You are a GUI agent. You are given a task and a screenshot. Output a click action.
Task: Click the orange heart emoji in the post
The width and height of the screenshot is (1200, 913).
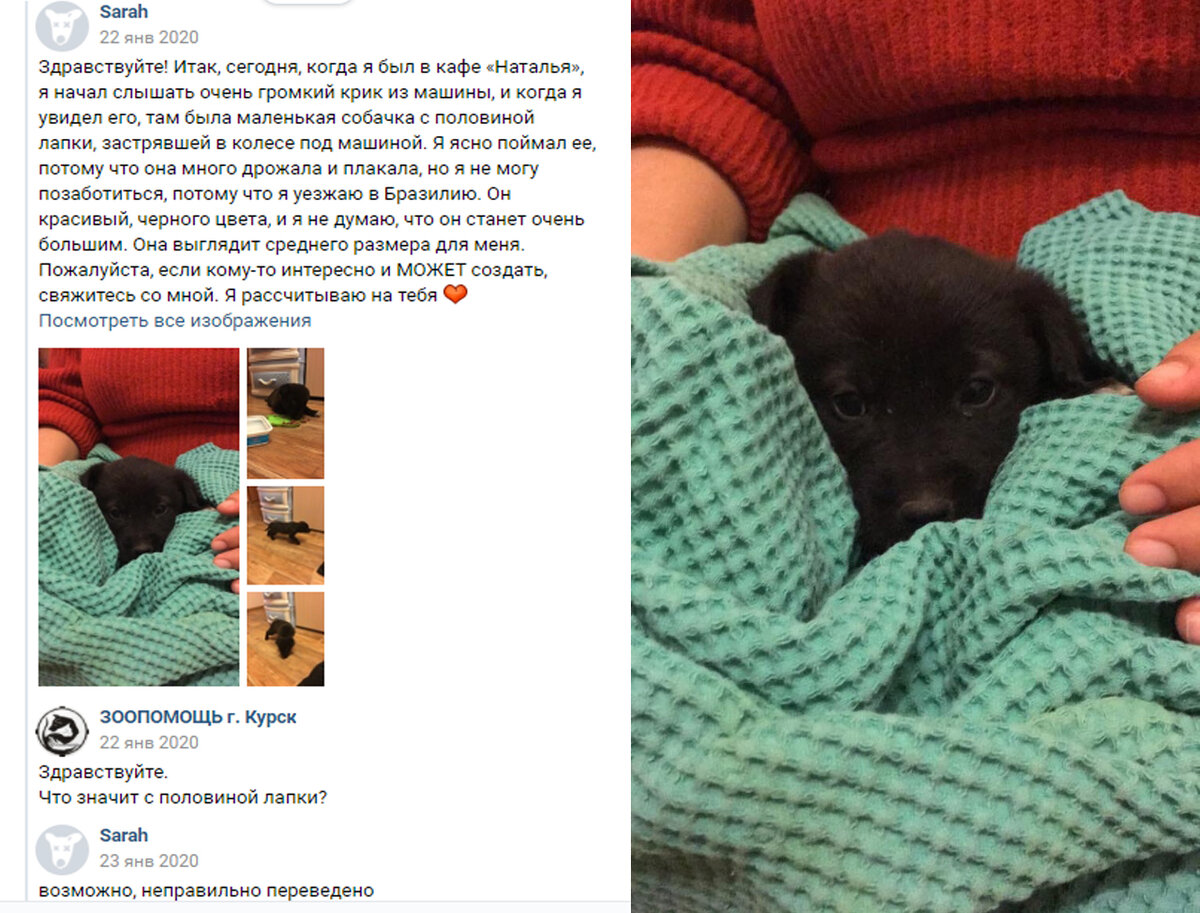pyautogui.click(x=455, y=295)
